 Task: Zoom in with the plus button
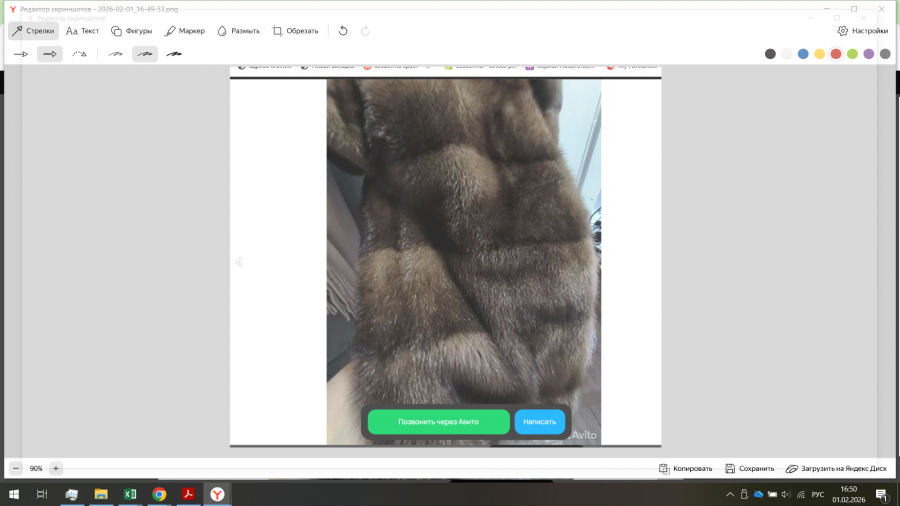pyautogui.click(x=56, y=468)
